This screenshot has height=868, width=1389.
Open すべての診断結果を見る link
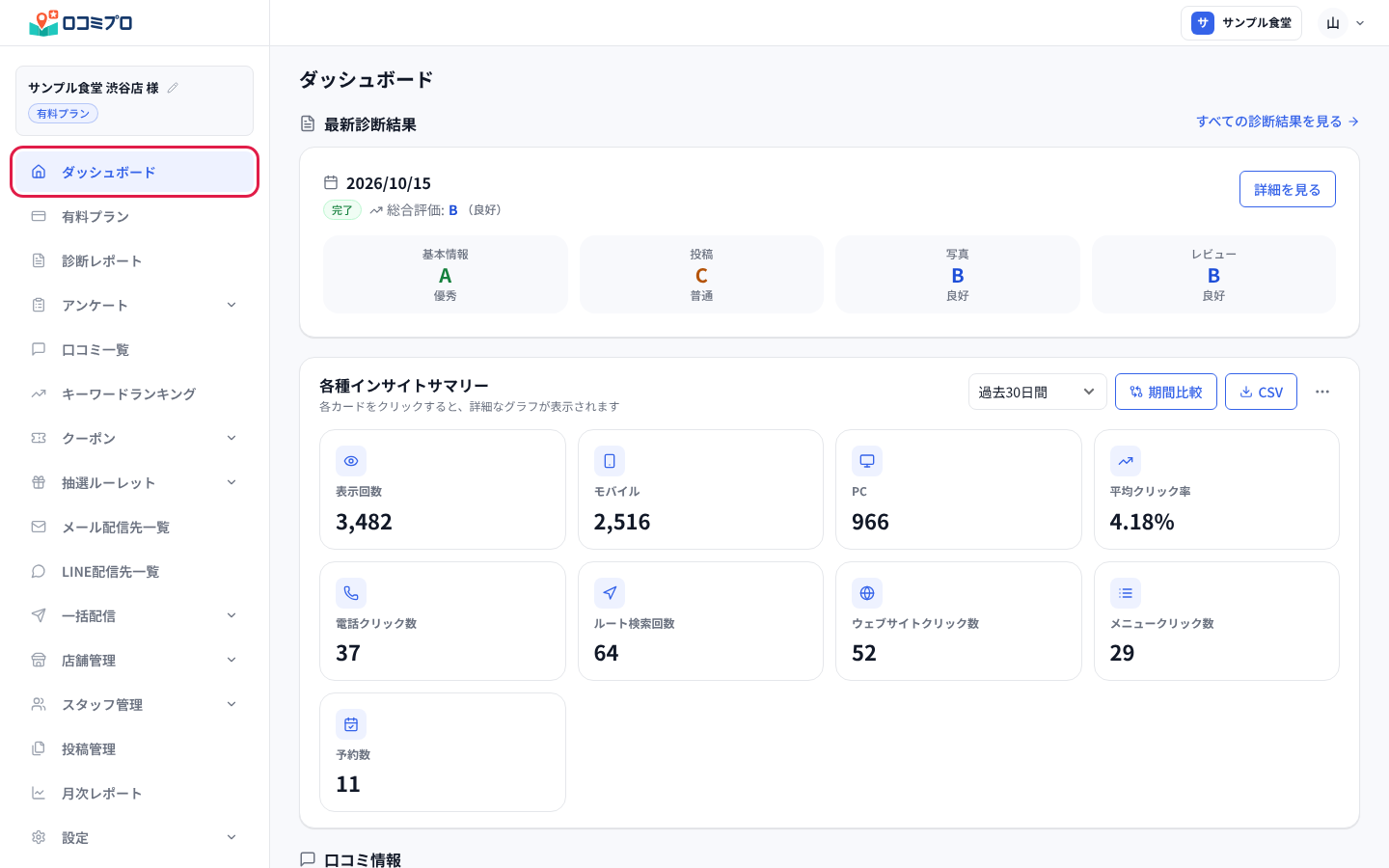(x=1277, y=122)
